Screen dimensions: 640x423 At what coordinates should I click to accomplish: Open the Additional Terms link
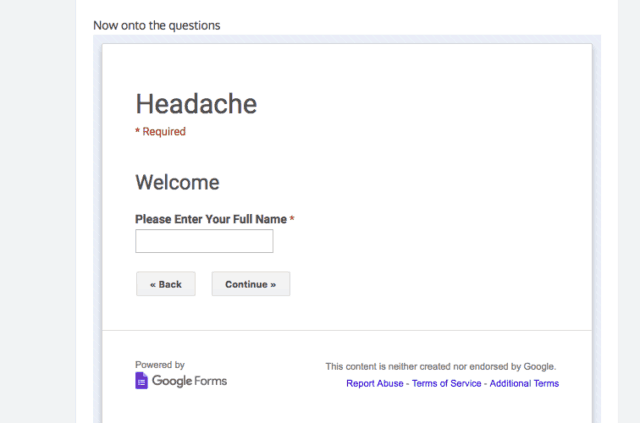click(x=524, y=383)
